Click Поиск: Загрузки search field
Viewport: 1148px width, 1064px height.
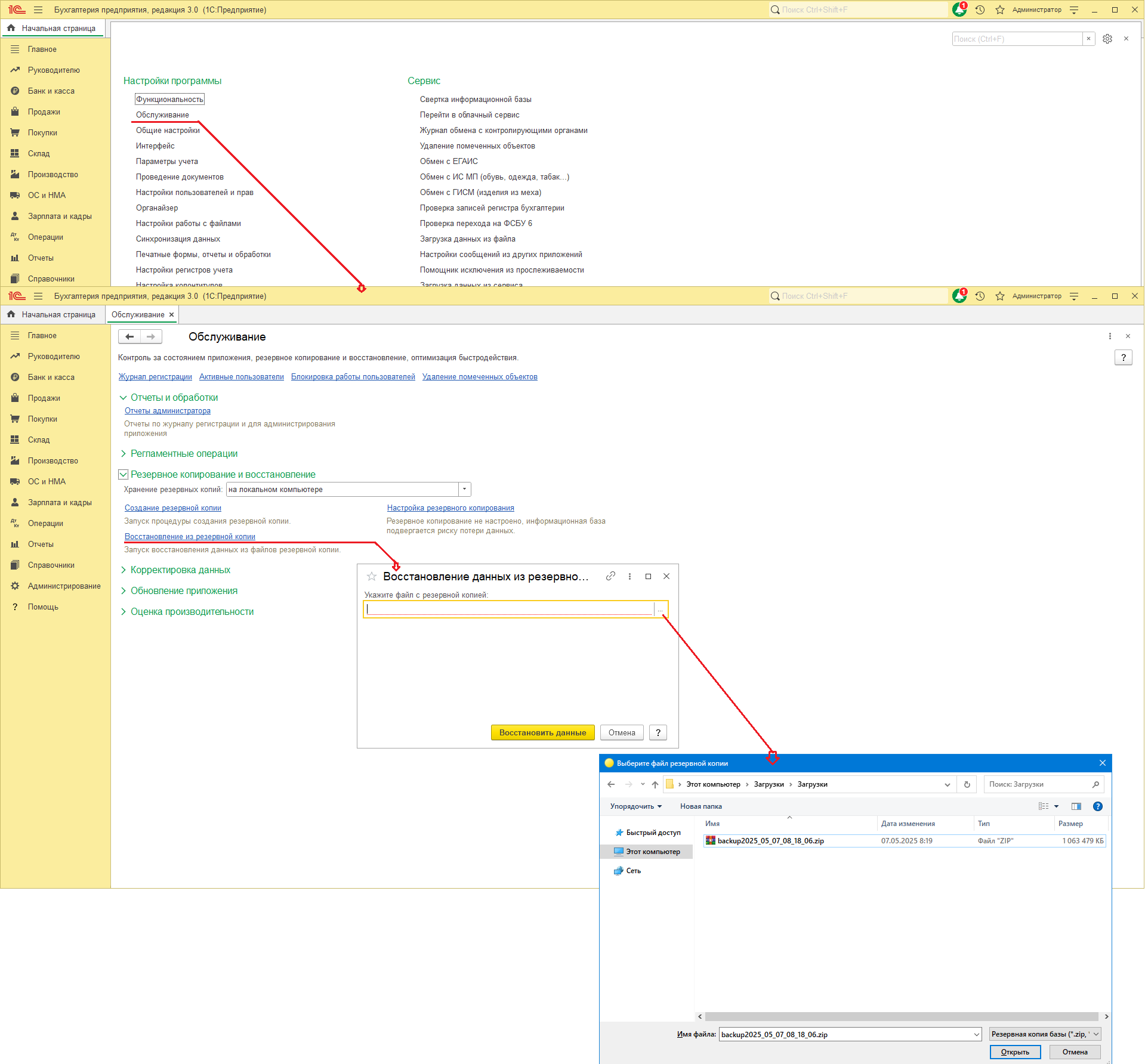(x=1044, y=784)
